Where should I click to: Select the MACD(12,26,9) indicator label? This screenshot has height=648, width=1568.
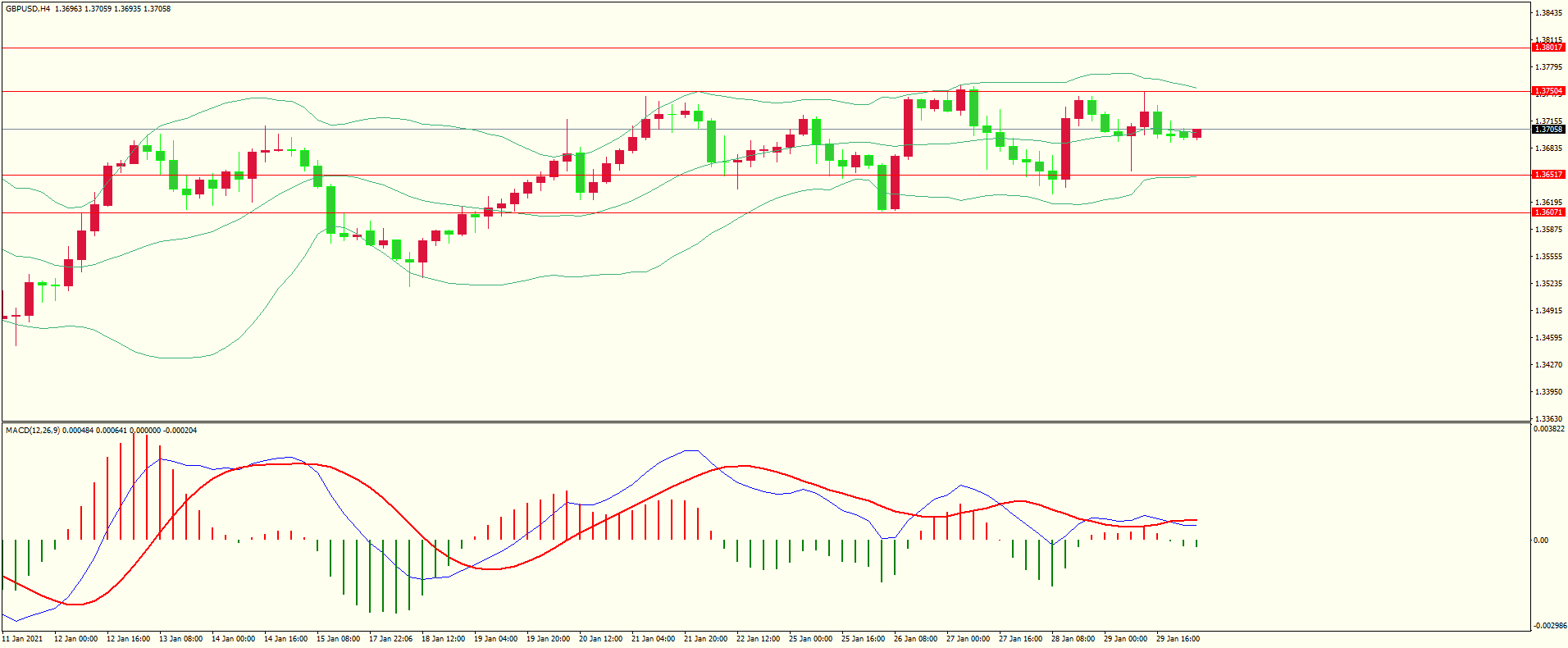tap(32, 431)
